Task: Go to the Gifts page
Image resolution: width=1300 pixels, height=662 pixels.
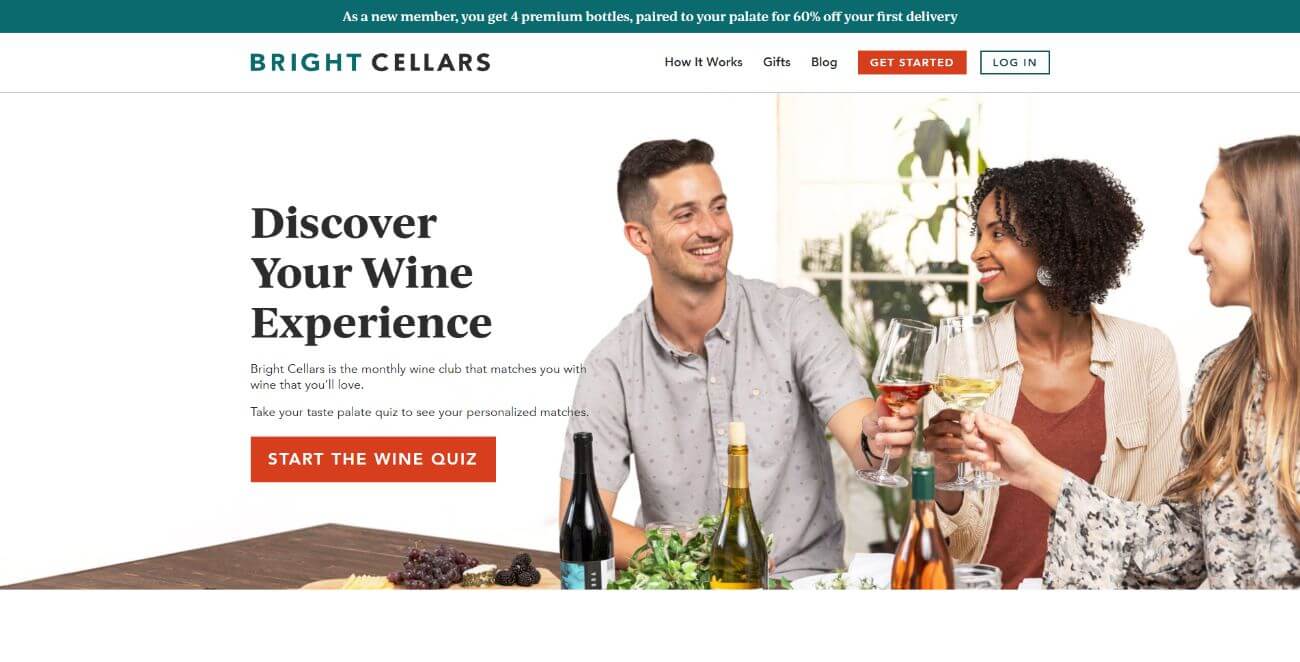Action: coord(776,62)
